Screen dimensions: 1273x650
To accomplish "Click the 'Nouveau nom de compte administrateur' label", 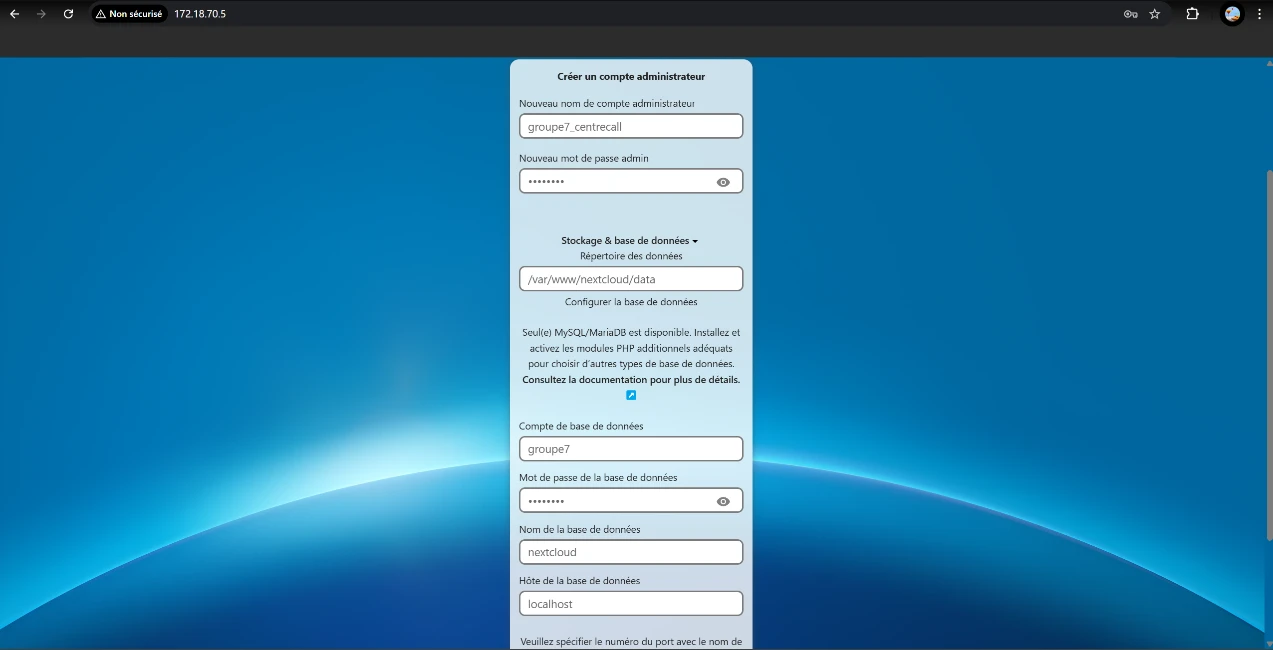I will click(607, 103).
